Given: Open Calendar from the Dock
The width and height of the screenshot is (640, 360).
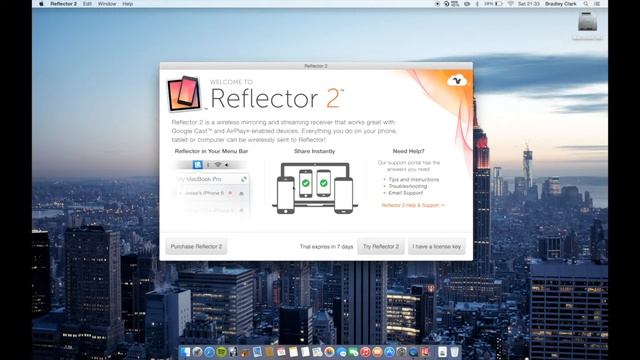Looking at the screenshot, I should pyautogui.click(x=281, y=352).
